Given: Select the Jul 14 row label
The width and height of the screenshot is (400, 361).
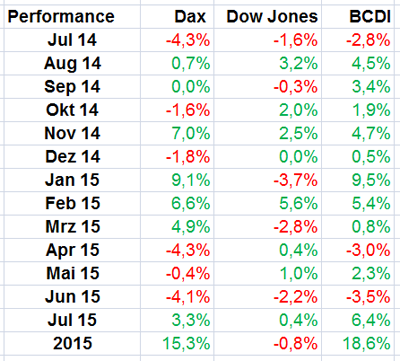Looking at the screenshot, I should 72,40.
